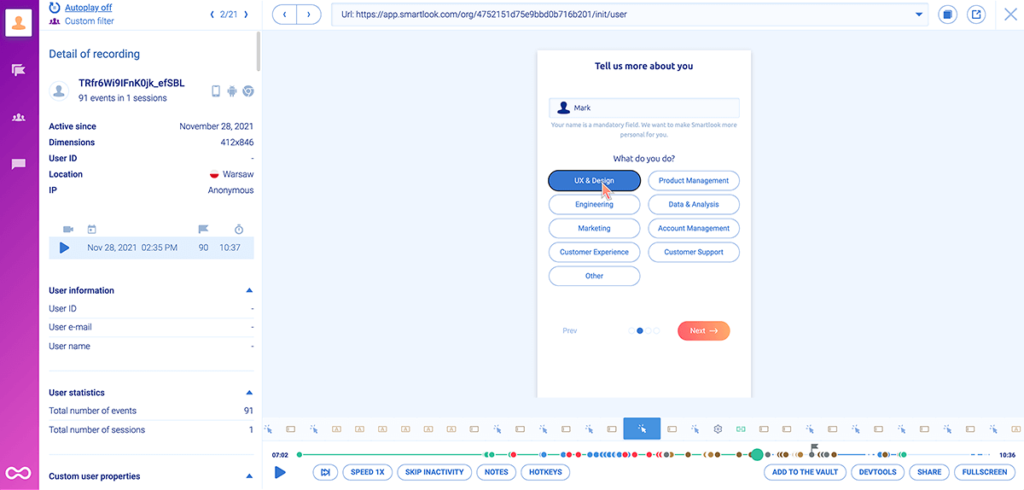The height and width of the screenshot is (490, 1024).
Task: Click the Smartlook infinity logo icon
Action: point(18,472)
